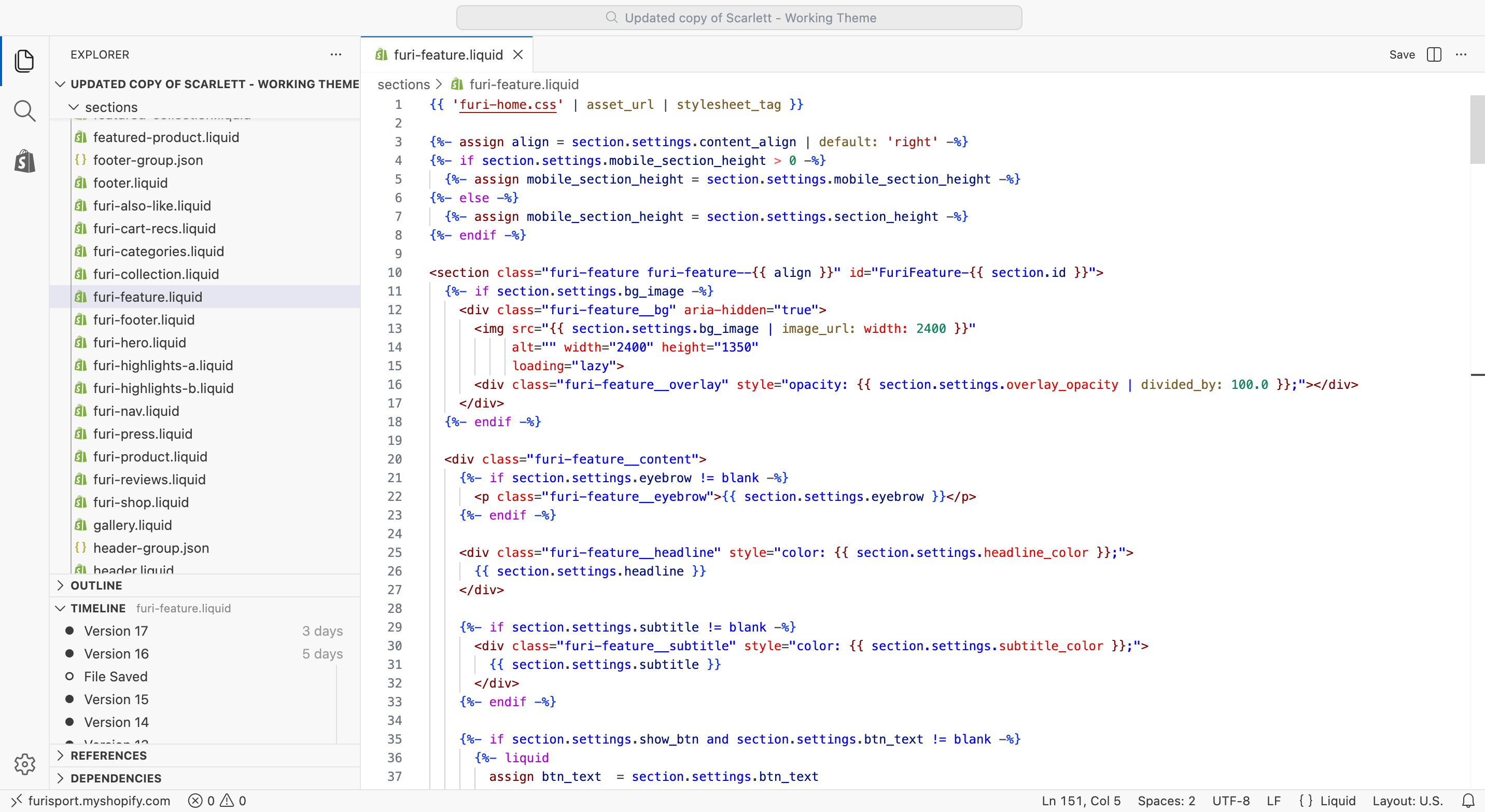
Task: Open furi-categories.liquid file
Action: (205, 251)
